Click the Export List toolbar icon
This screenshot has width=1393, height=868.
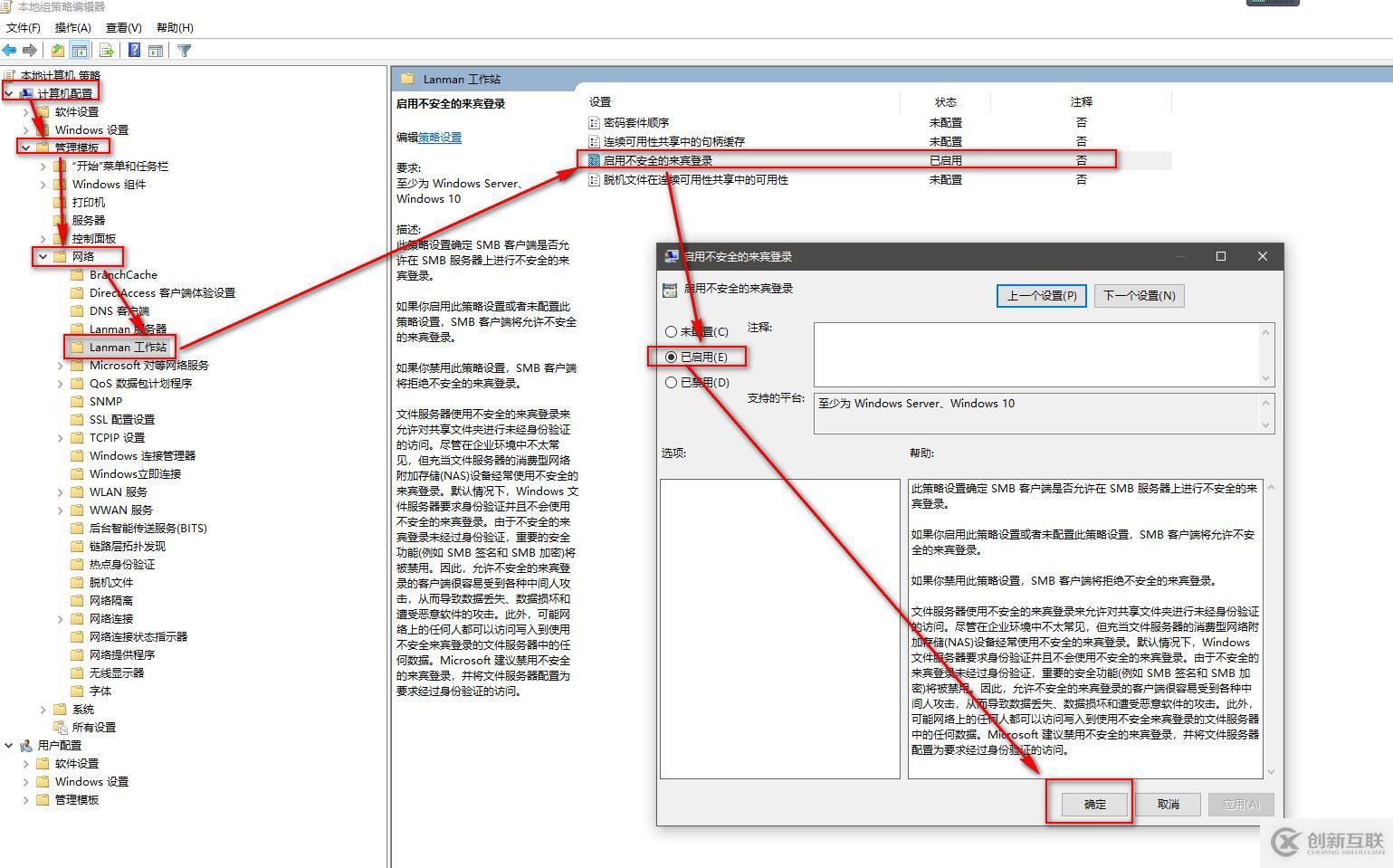pyautogui.click(x=107, y=51)
